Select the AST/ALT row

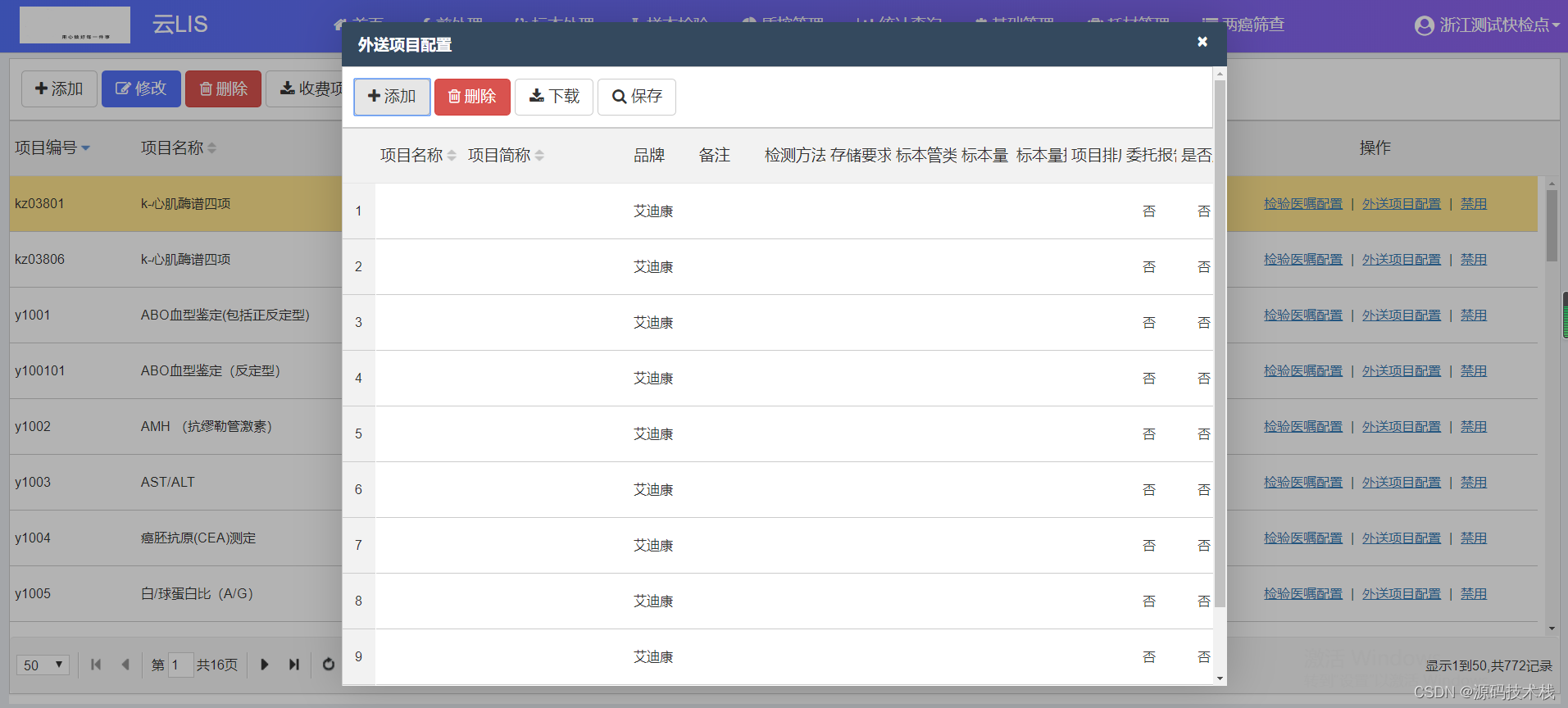[175, 483]
